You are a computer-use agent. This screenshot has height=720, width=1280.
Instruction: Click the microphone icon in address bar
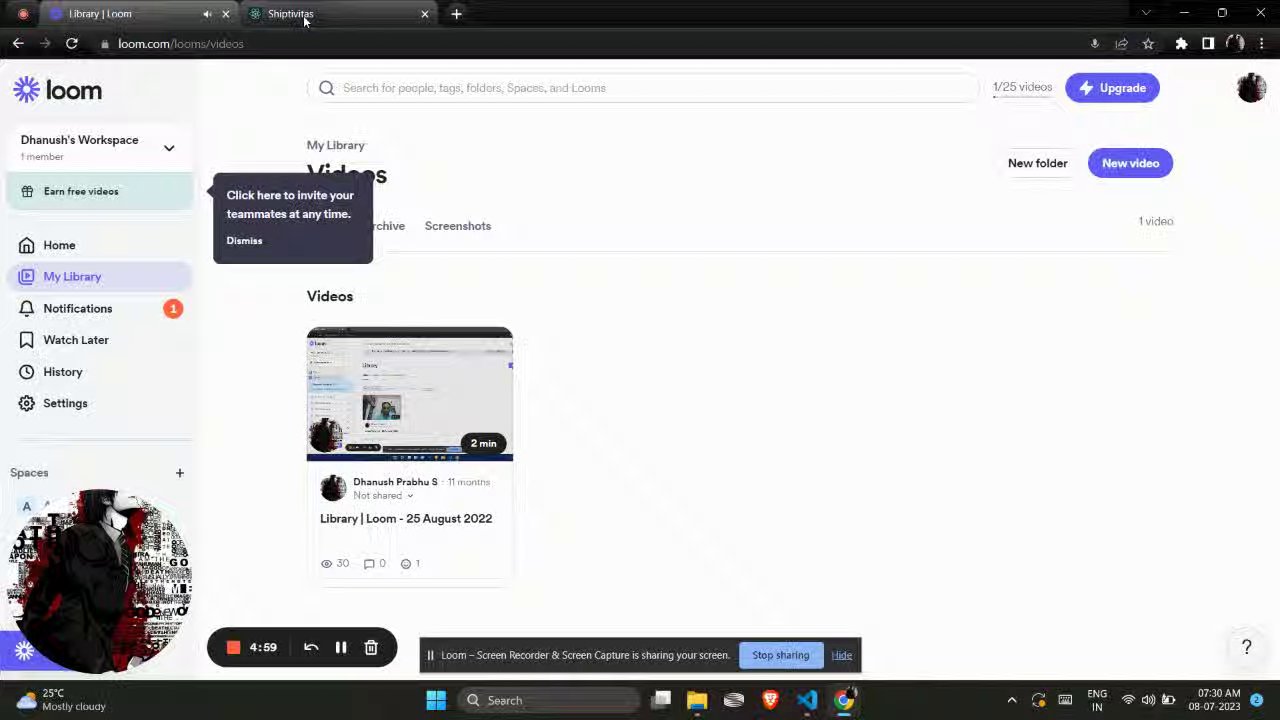[x=1094, y=44]
